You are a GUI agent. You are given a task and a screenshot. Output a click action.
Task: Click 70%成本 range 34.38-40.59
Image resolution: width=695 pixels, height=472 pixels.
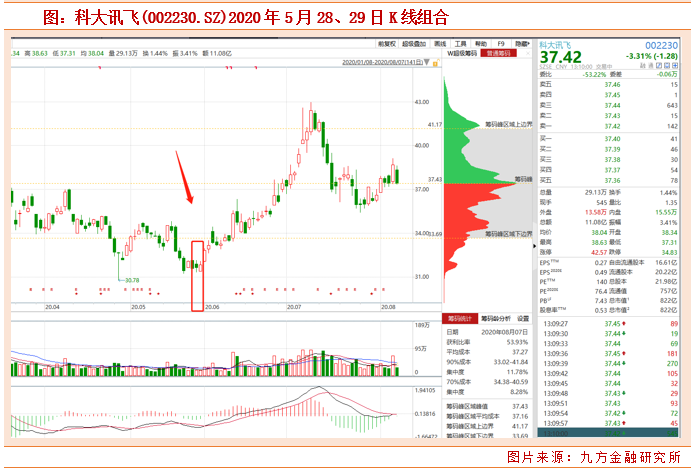tap(511, 382)
